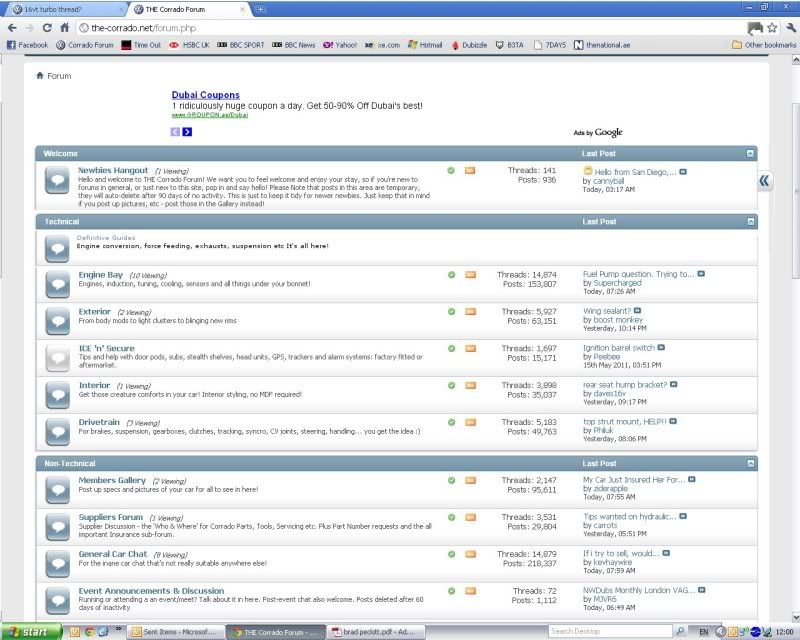This screenshot has width=800, height=640.
Task: Click the green mark-read icon for Drivetrain
Action: 451,422
